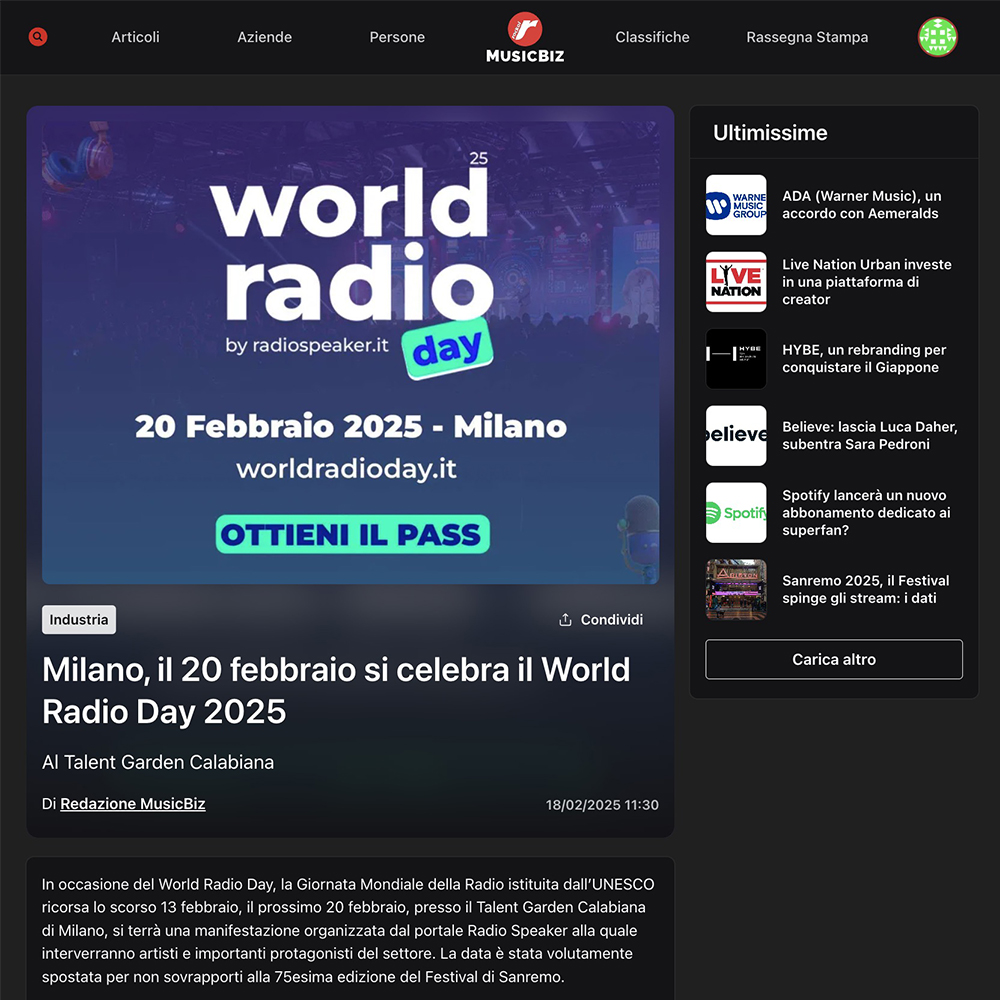Click the subtitle Al Talent Garden Calabiana
The height and width of the screenshot is (1000, 1000).
pos(158,762)
